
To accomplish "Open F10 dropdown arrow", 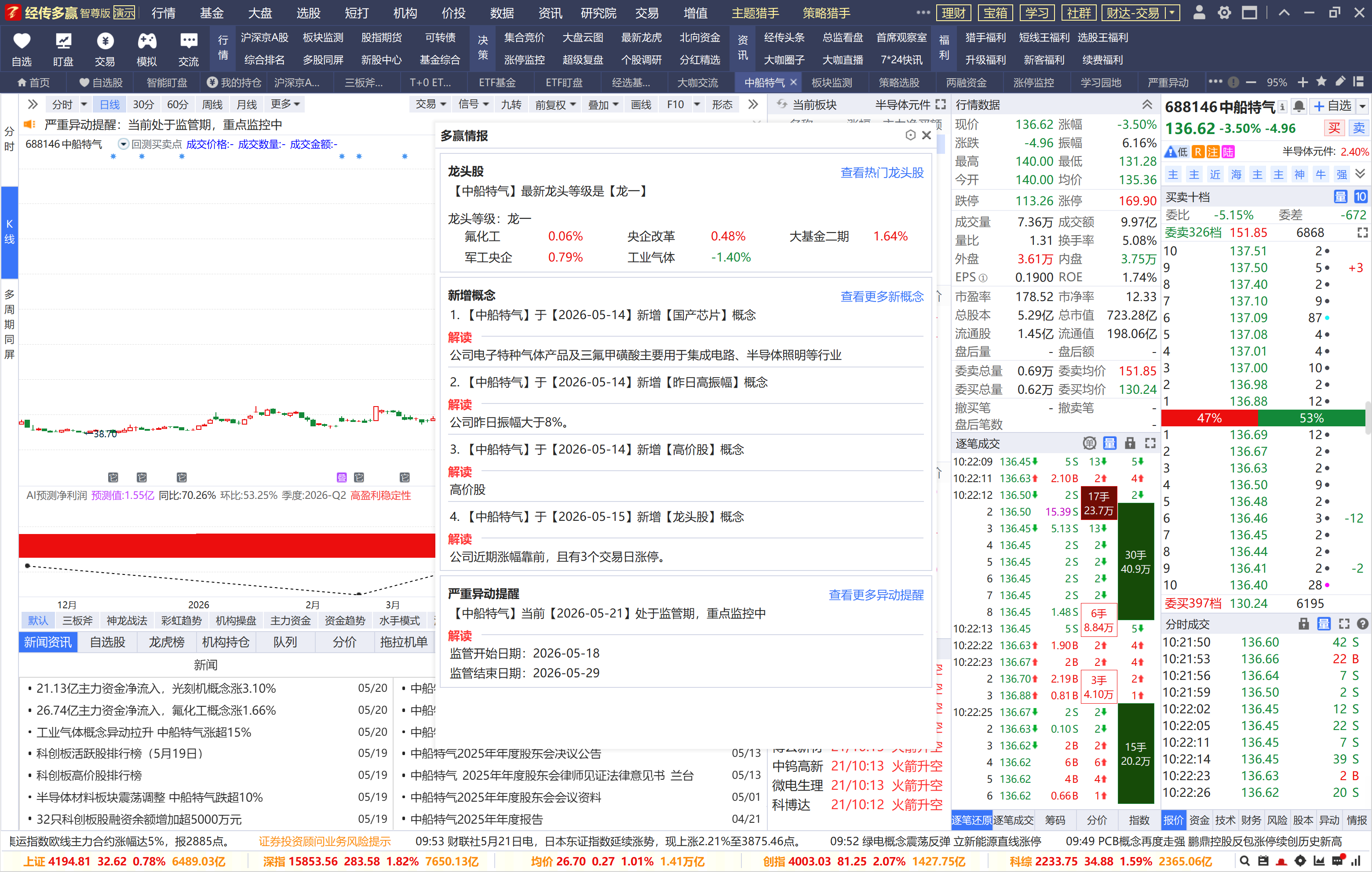I will click(696, 104).
